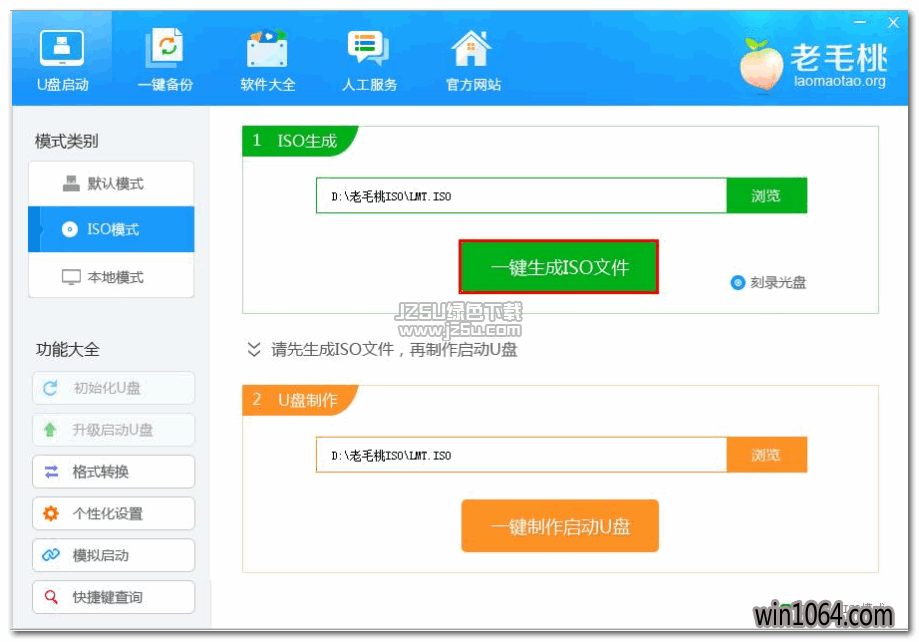This screenshot has height=642, width=919.
Task: Click the U盘制作 section header
Action: click(x=299, y=400)
